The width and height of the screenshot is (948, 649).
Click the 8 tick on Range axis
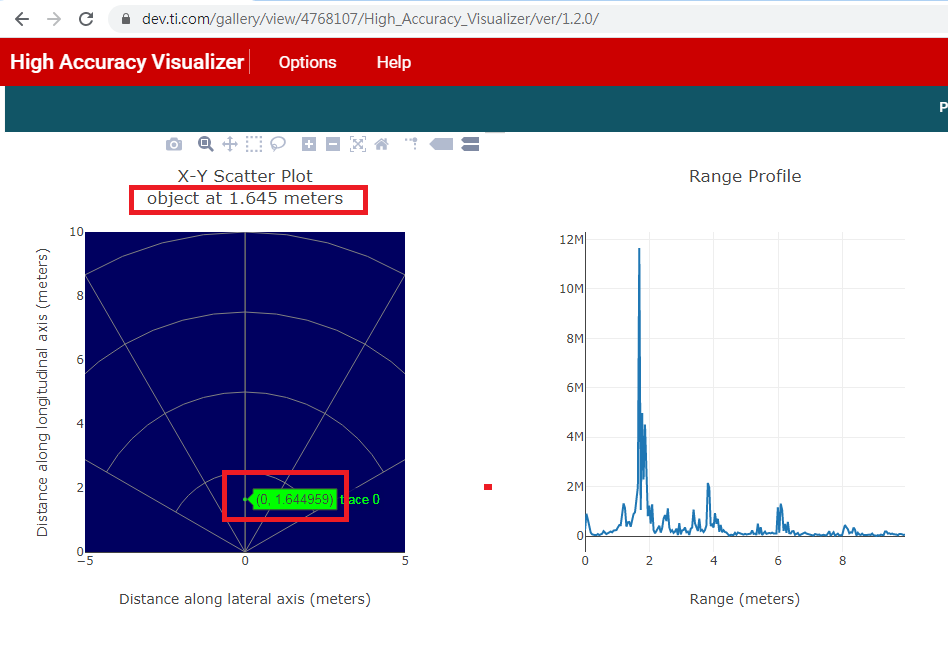842,561
